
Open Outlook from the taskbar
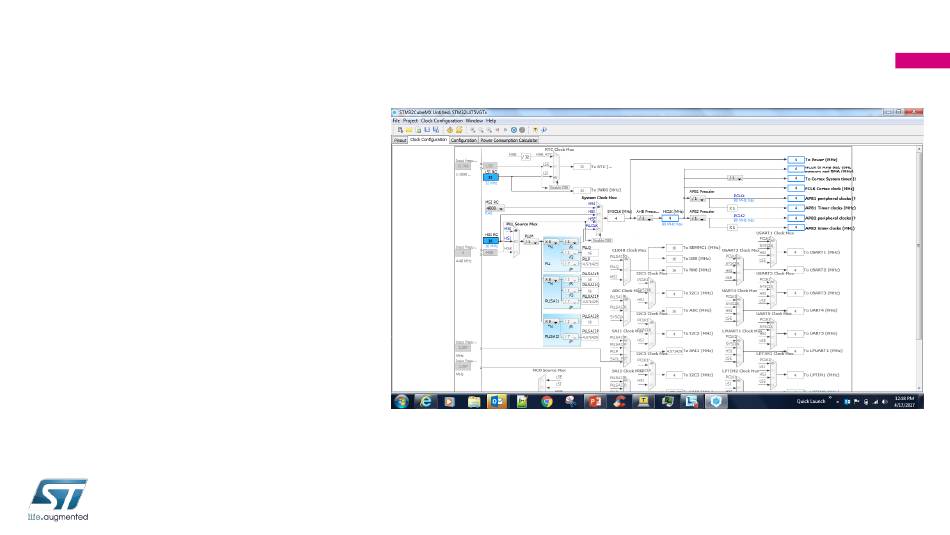click(x=497, y=401)
